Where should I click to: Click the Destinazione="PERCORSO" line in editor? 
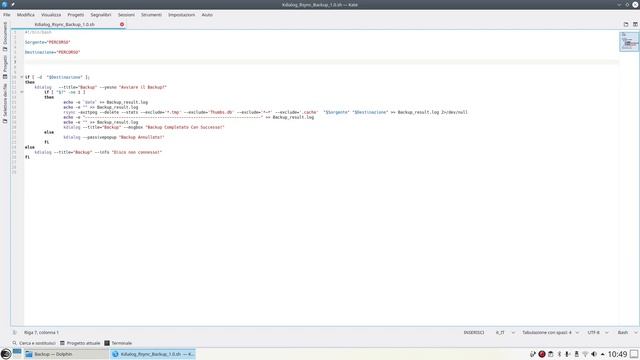click(52, 52)
